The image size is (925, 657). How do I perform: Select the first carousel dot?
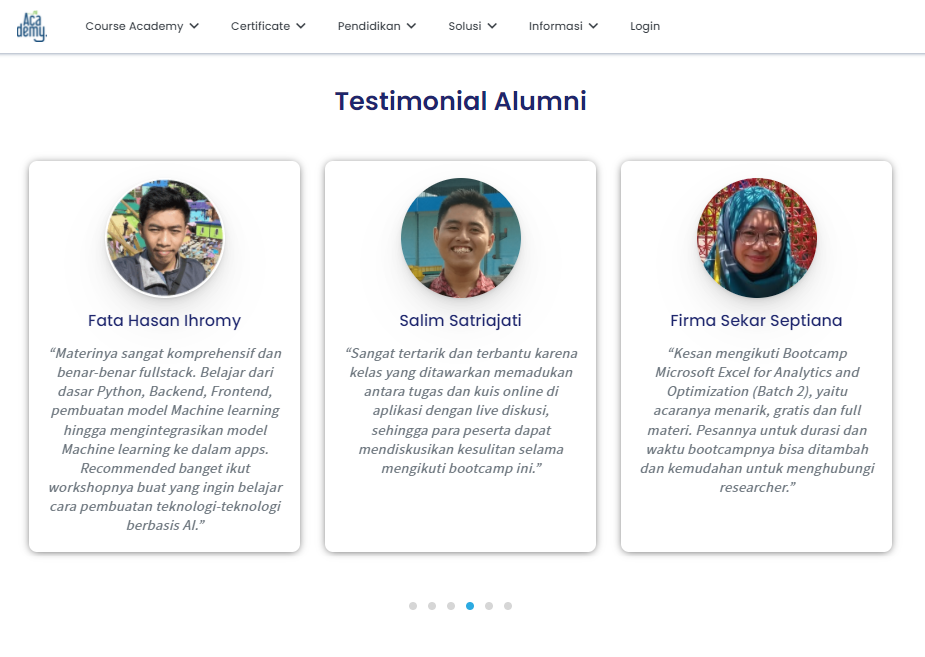coord(413,605)
